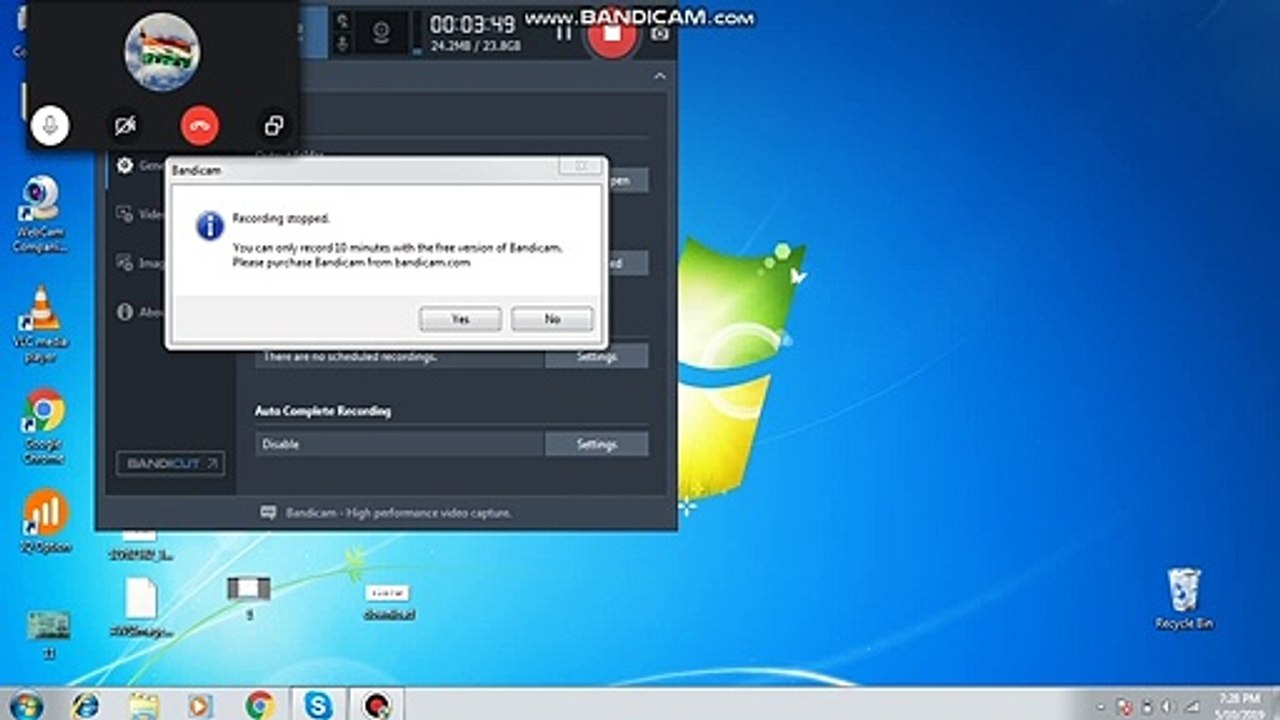The image size is (1280, 720).
Task: Select the small image file on desktop
Action: click(389, 602)
